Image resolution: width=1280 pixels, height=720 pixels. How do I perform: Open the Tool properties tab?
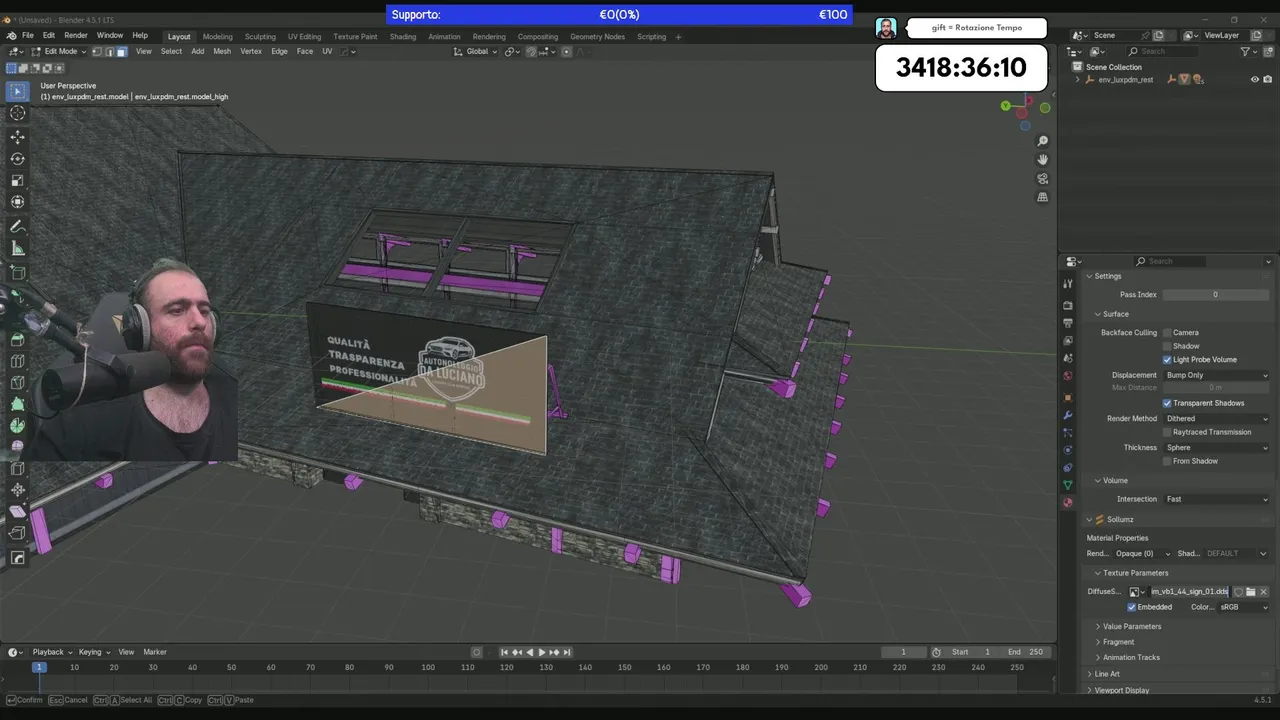click(1068, 284)
